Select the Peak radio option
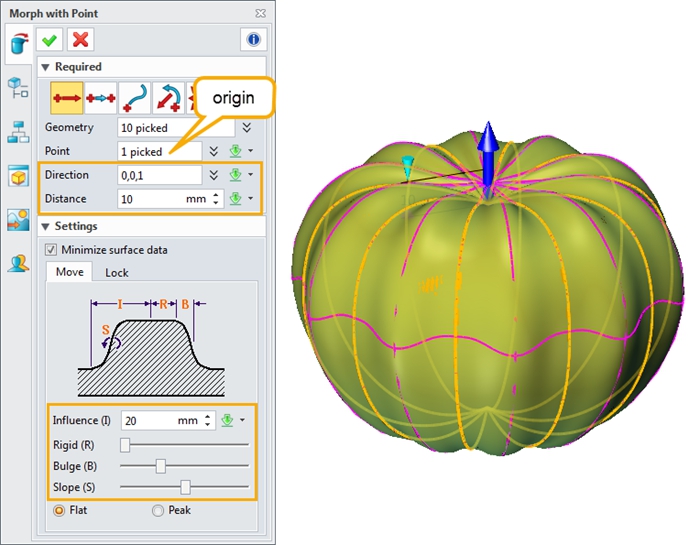This screenshot has width=700, height=545. (158, 510)
